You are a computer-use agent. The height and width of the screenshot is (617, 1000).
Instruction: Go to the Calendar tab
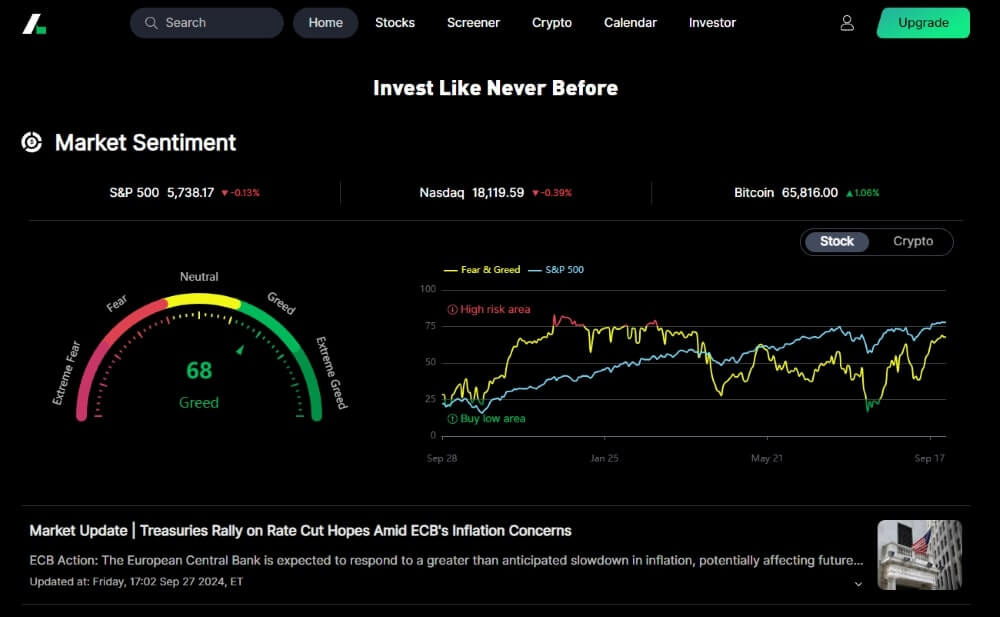point(630,23)
